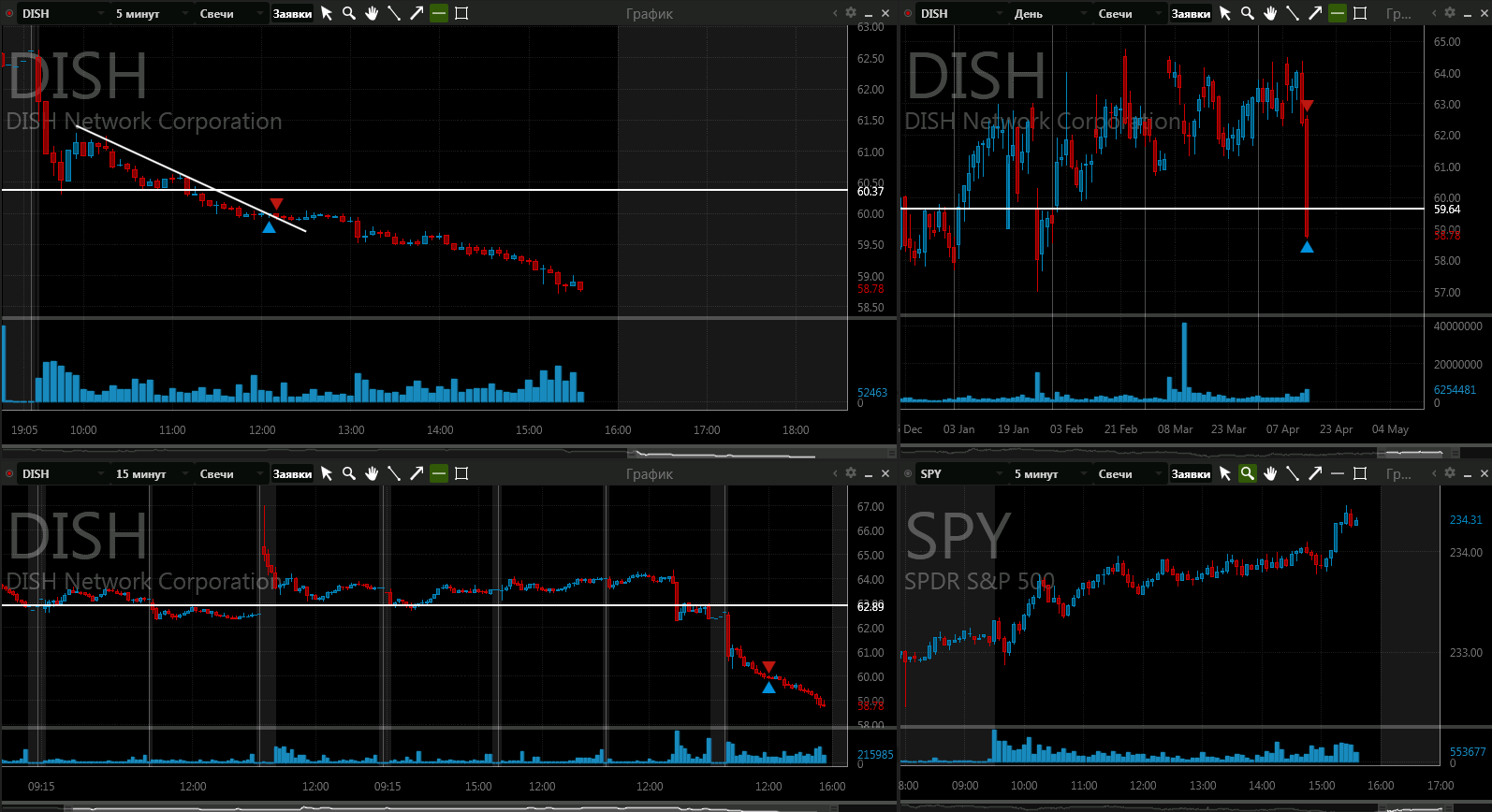The width and height of the screenshot is (1492, 812).
Task: Select the zoom magnifier in the DISH 5-minute chart
Action: point(349,13)
